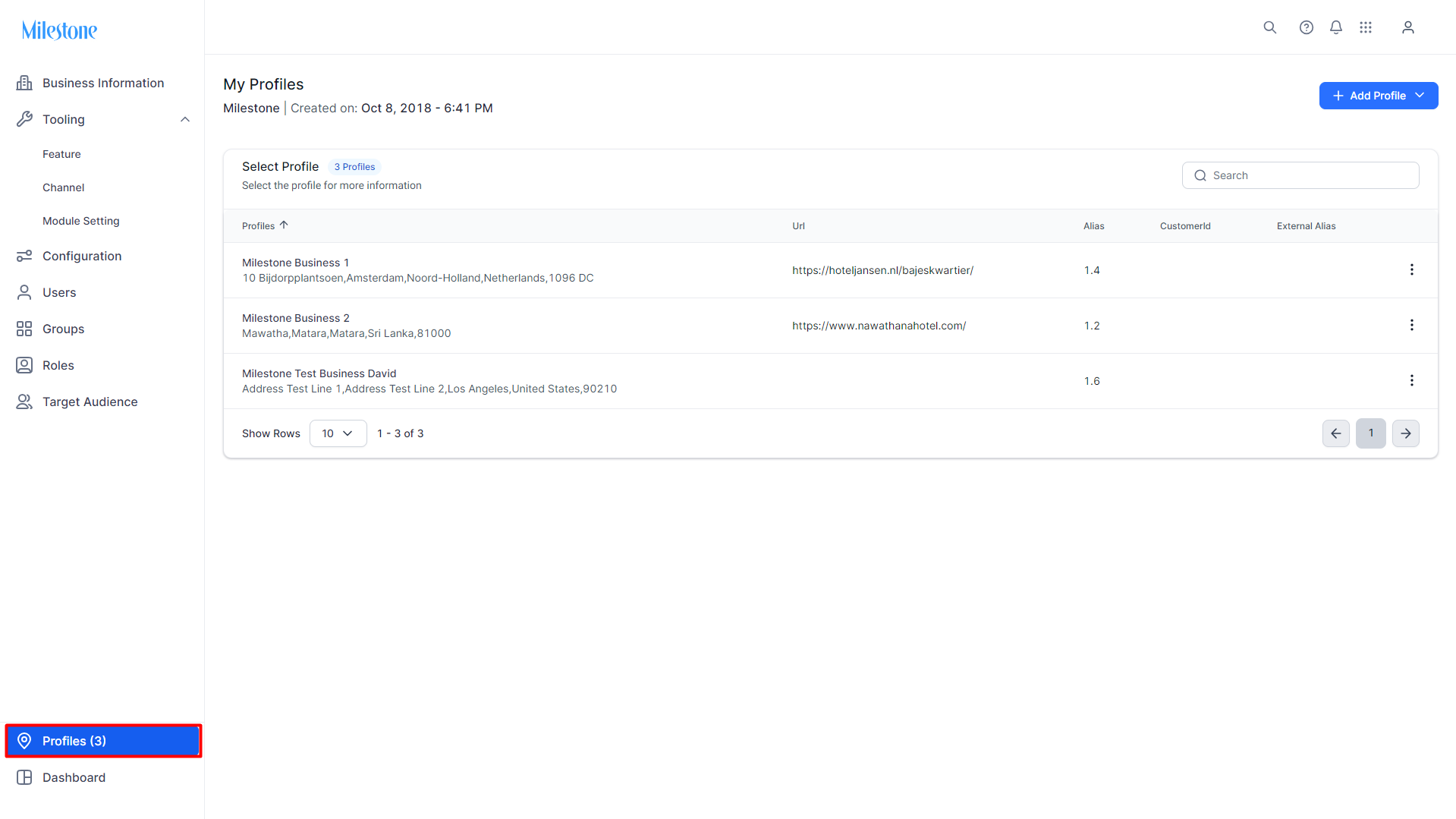Click the Business Information building icon
Screen dimensions: 1456x819
click(24, 83)
